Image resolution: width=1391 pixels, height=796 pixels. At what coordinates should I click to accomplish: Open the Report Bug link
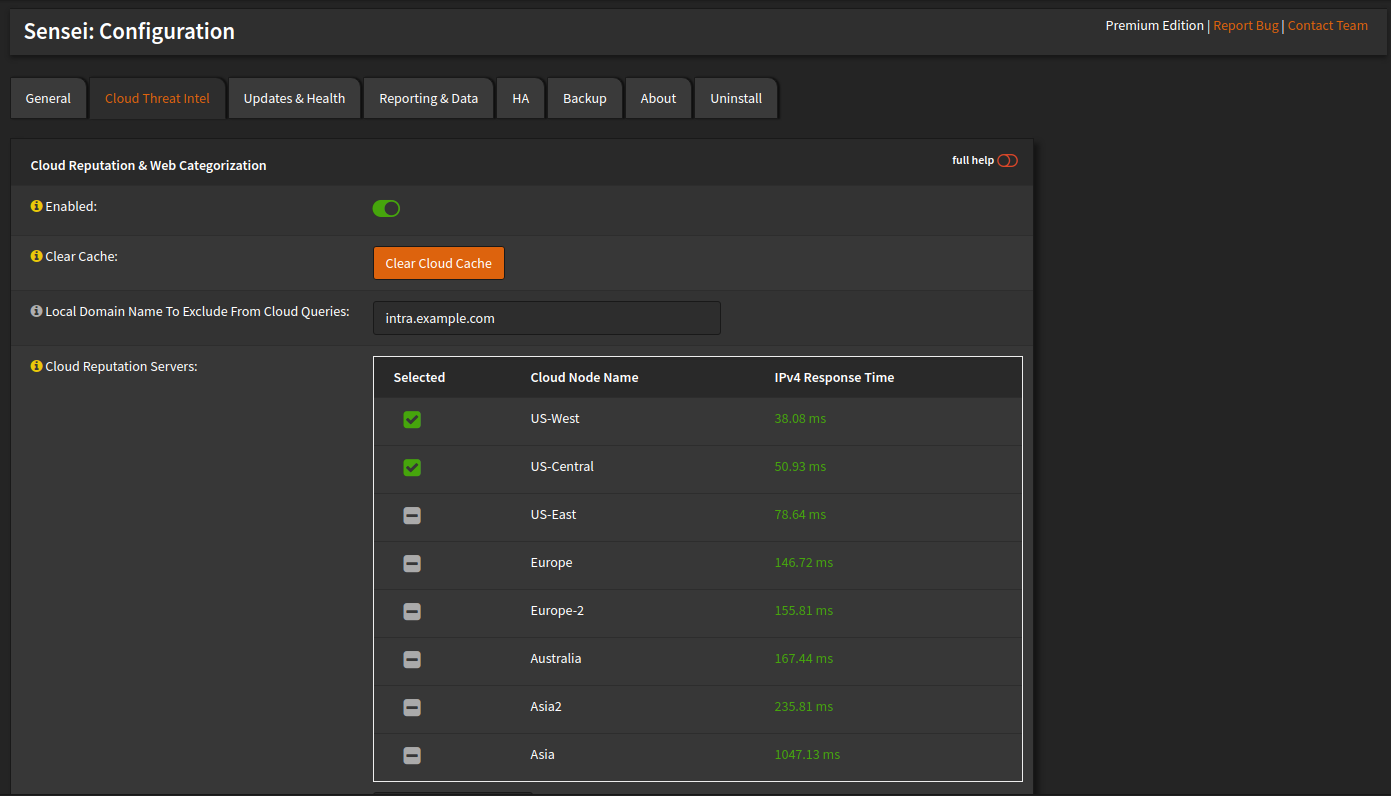[x=1245, y=26]
